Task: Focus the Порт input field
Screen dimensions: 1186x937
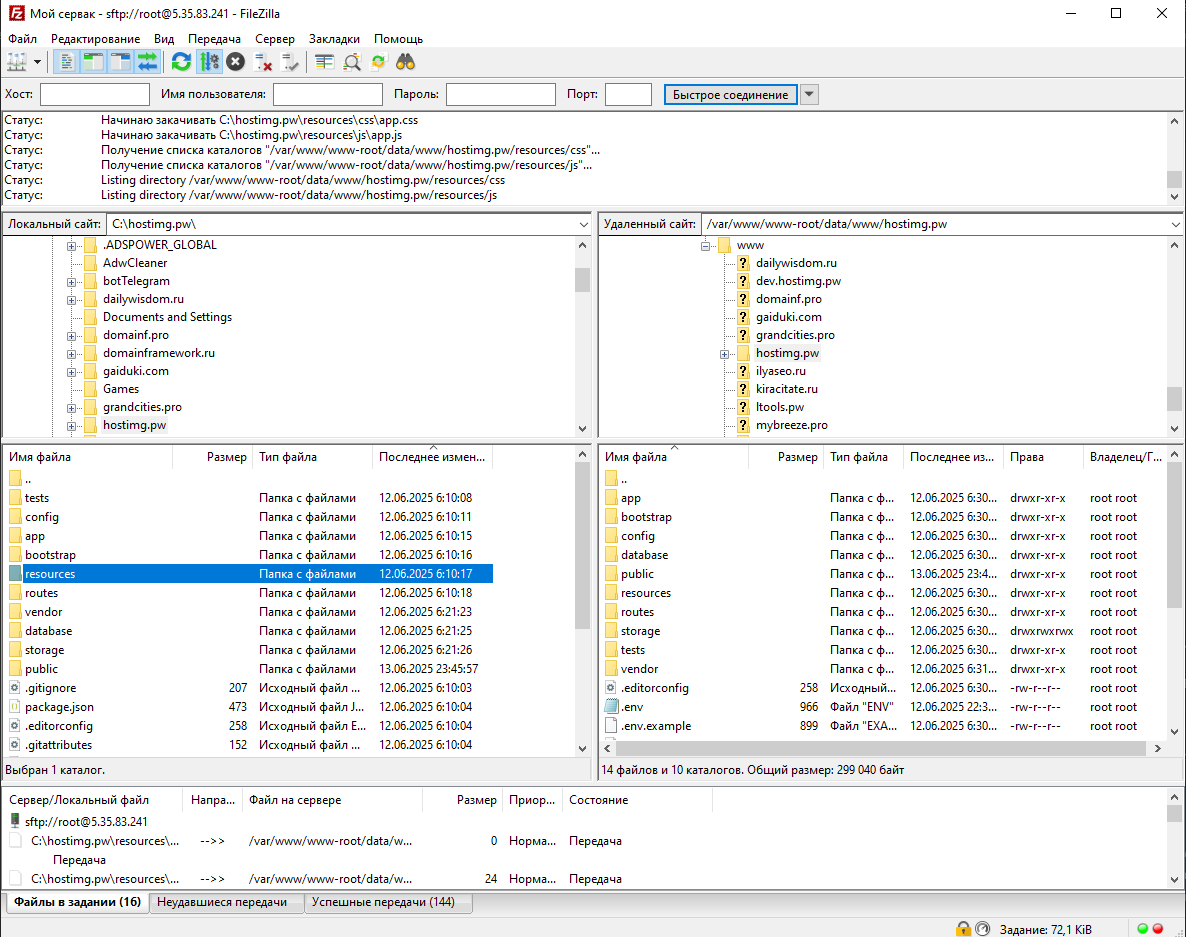Action: pyautogui.click(x=629, y=95)
